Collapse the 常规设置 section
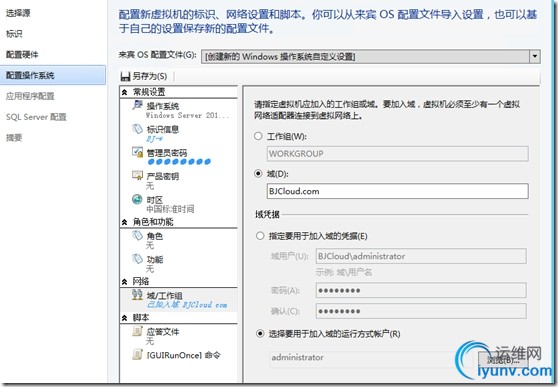The width and height of the screenshot is (558, 387). (125, 92)
